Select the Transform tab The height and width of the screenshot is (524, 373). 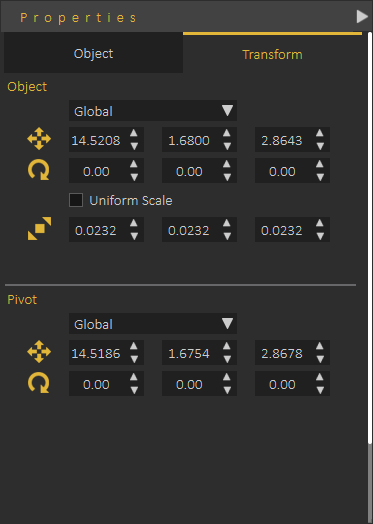pyautogui.click(x=272, y=54)
